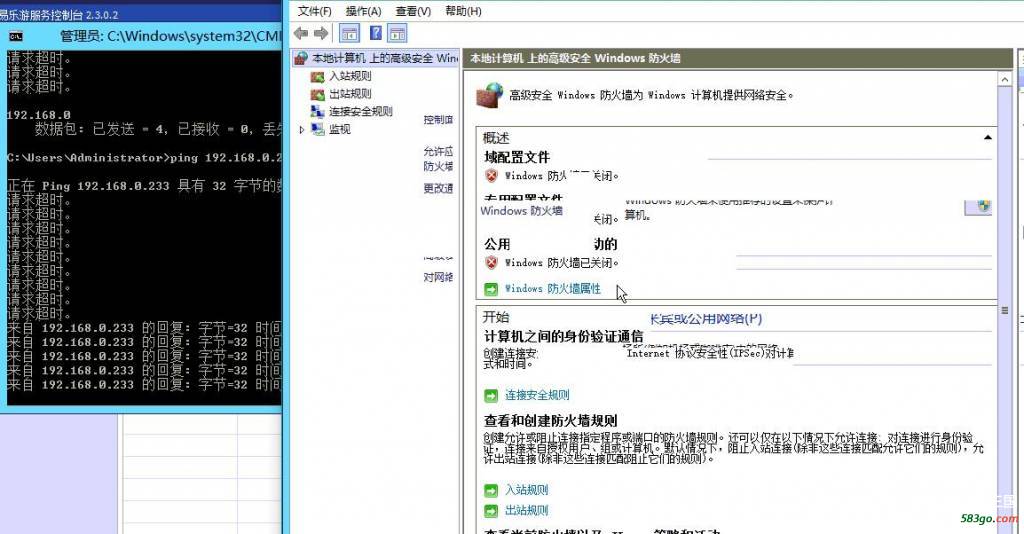The image size is (1024, 534).
Task: Click the 计算机之间的身份验证通信 heading
Action: click(563, 337)
